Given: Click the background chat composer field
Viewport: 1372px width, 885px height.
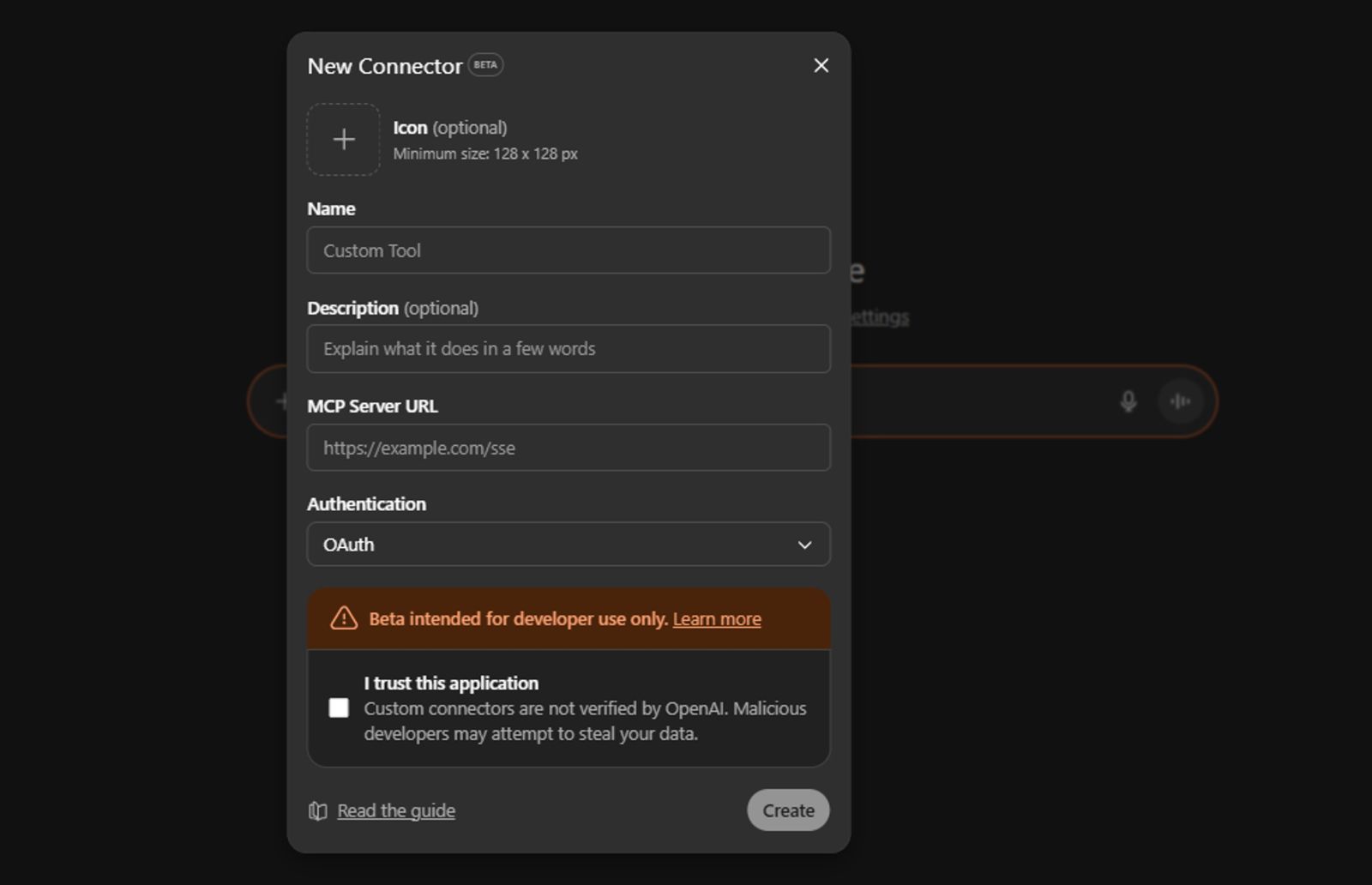Looking at the screenshot, I should pyautogui.click(x=978, y=401).
